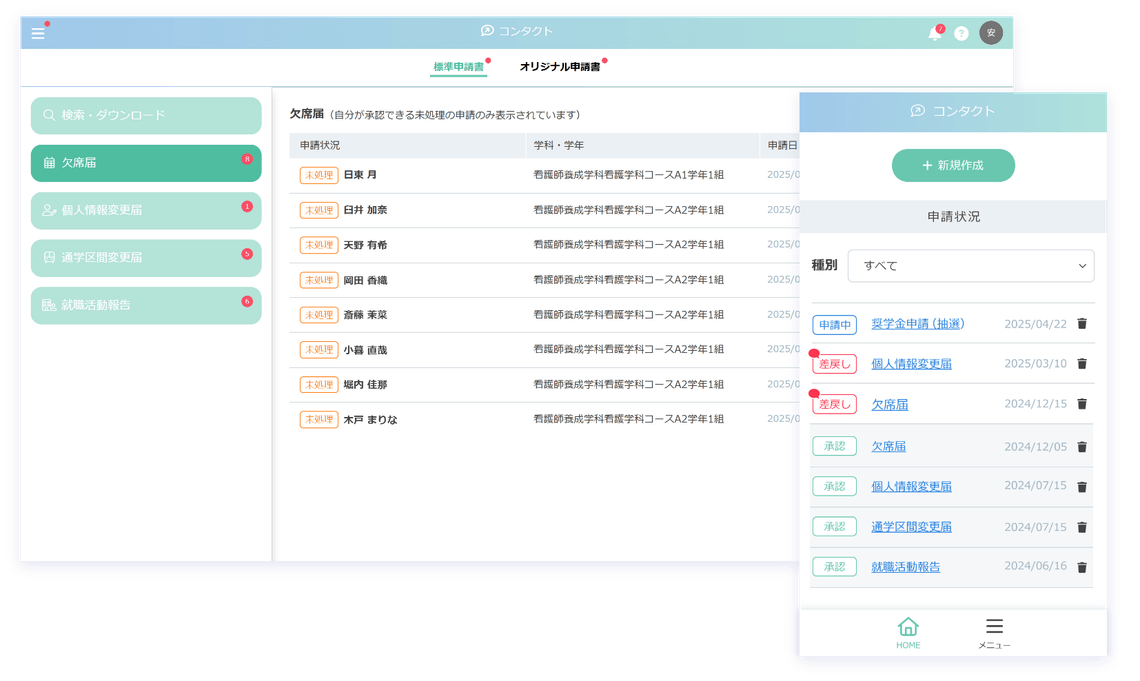The width and height of the screenshot is (1140, 681).
Task: Open notifications via the bell icon
Action: coord(933,33)
